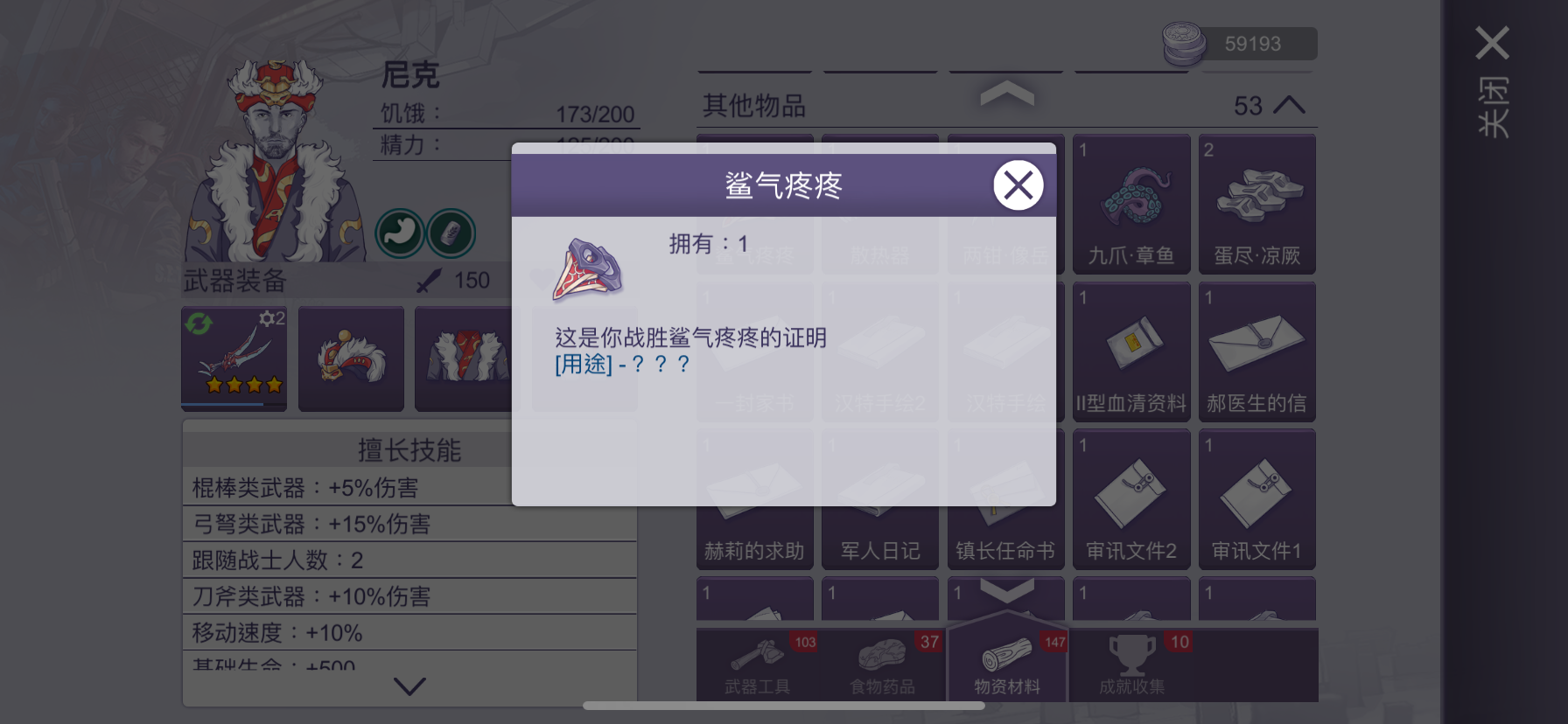1568x724 pixels.
Task: Open the 成就收集 tab
Action: [1132, 665]
